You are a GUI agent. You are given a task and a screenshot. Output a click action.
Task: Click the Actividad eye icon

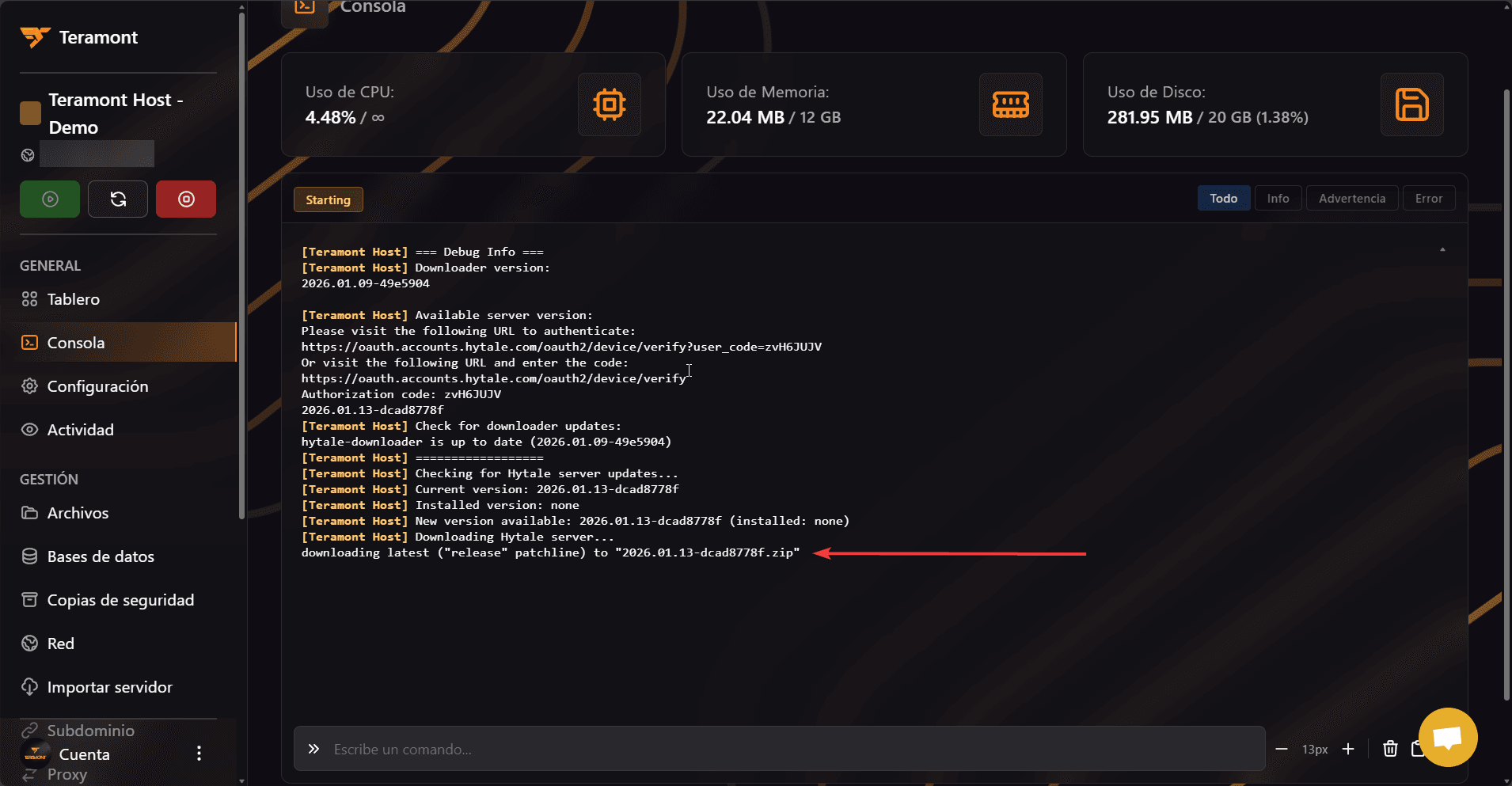(29, 430)
